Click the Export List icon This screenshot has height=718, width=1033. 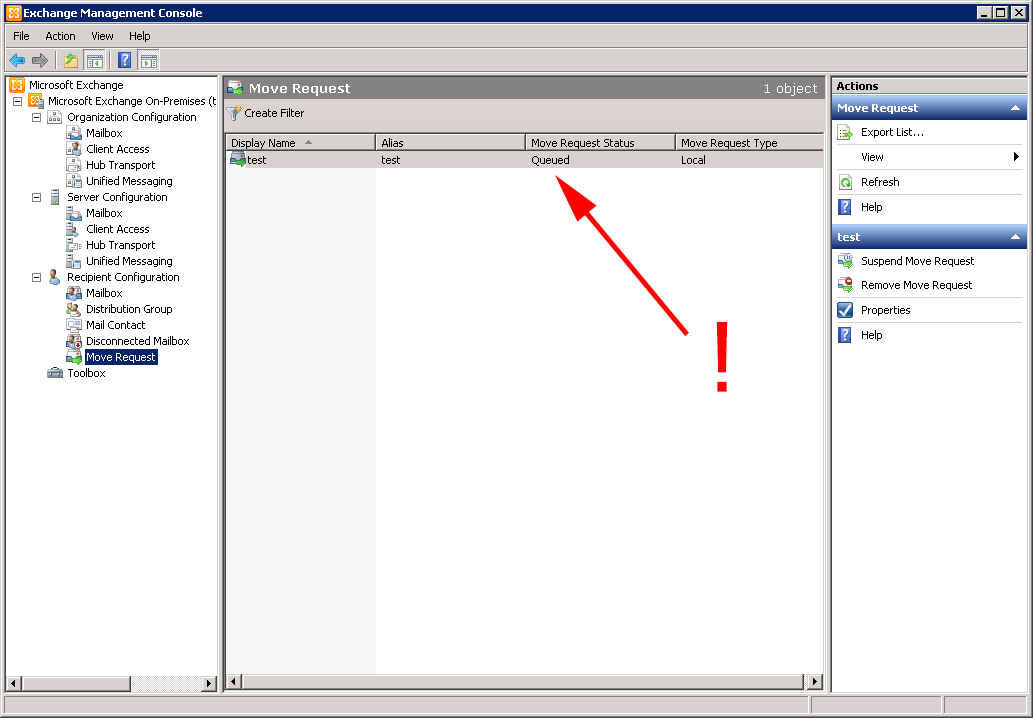coord(845,132)
